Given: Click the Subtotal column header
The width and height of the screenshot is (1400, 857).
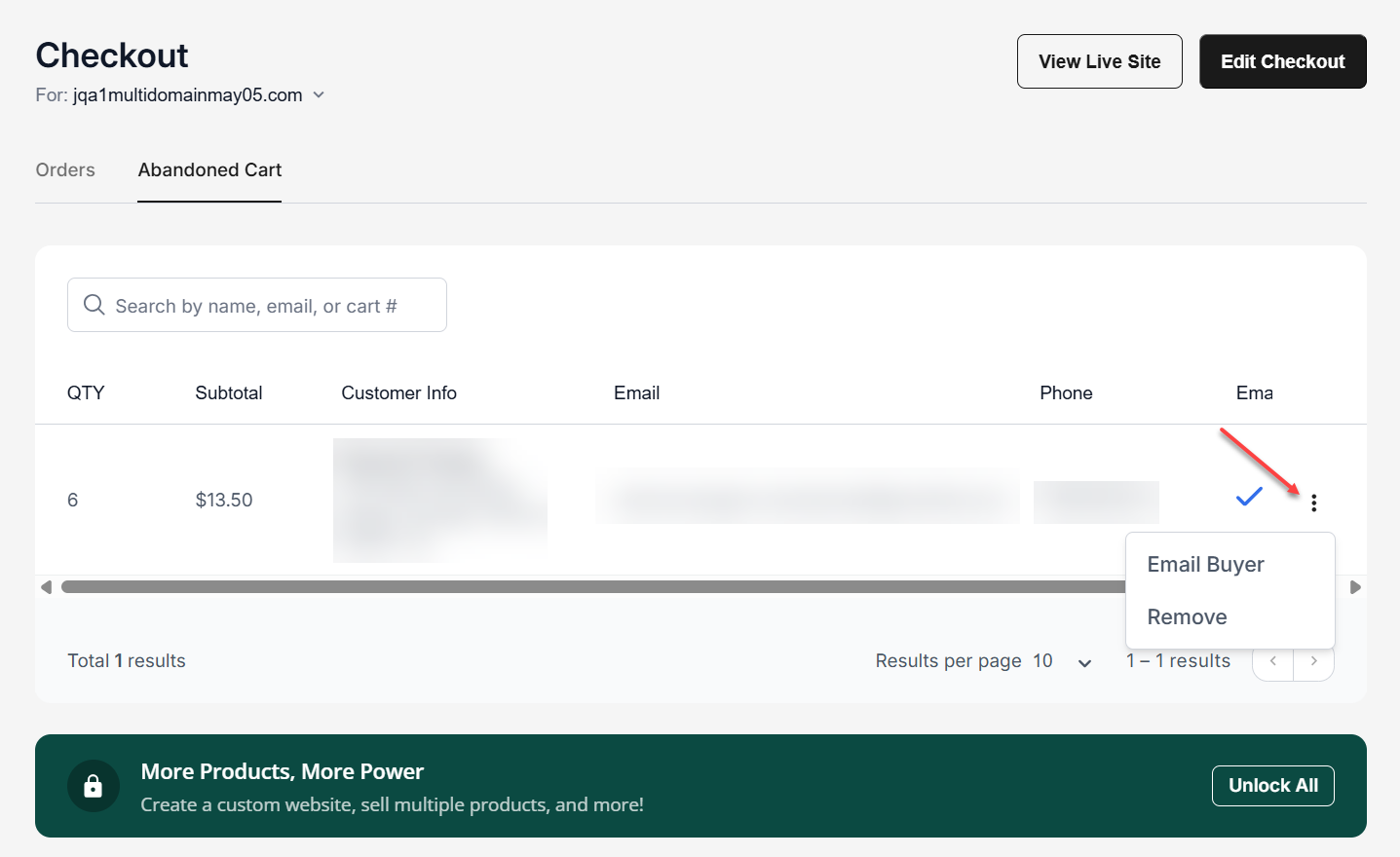Looking at the screenshot, I should (x=229, y=392).
